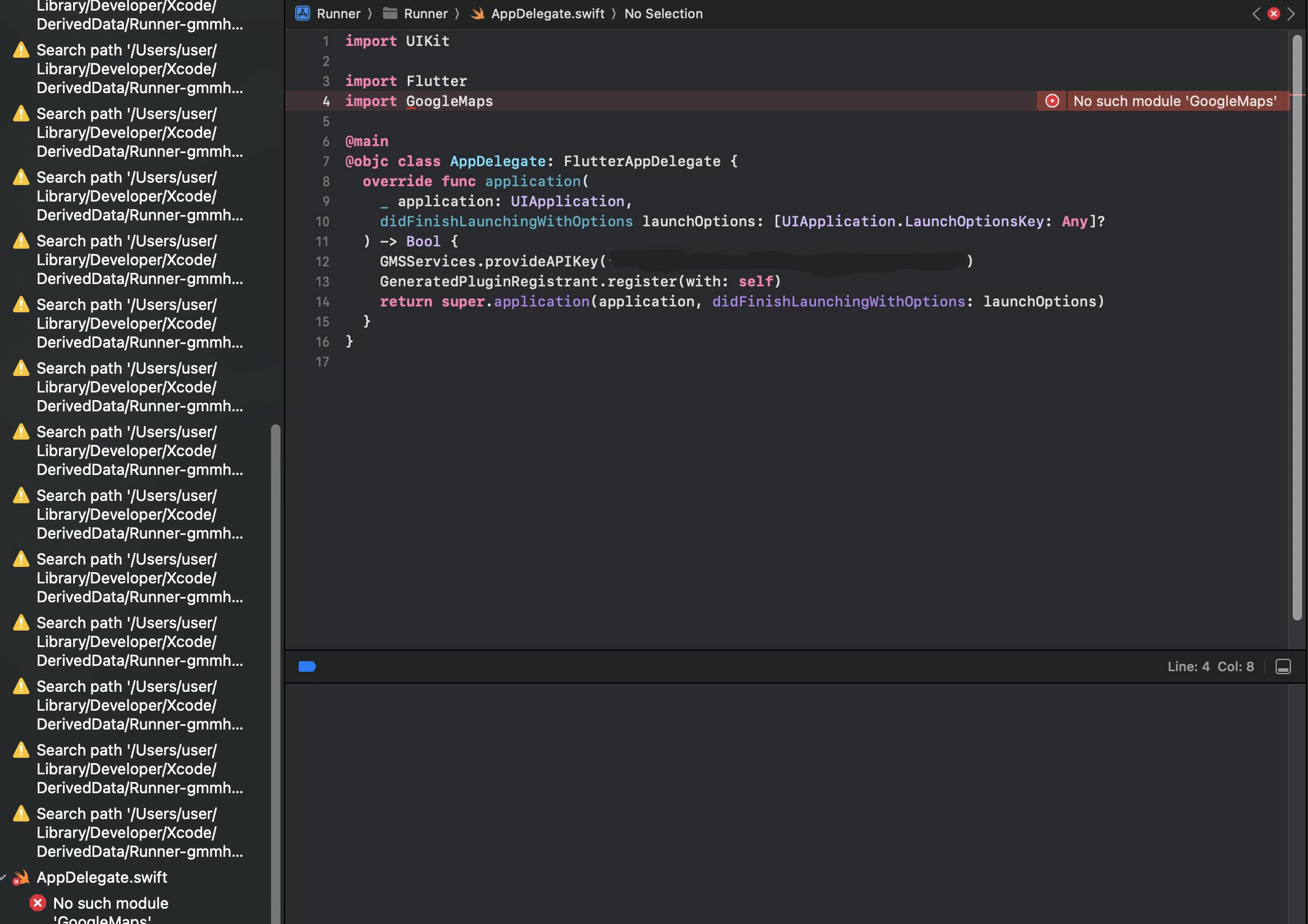
Task: Hide the debug area with bottom-right button
Action: click(1283, 666)
